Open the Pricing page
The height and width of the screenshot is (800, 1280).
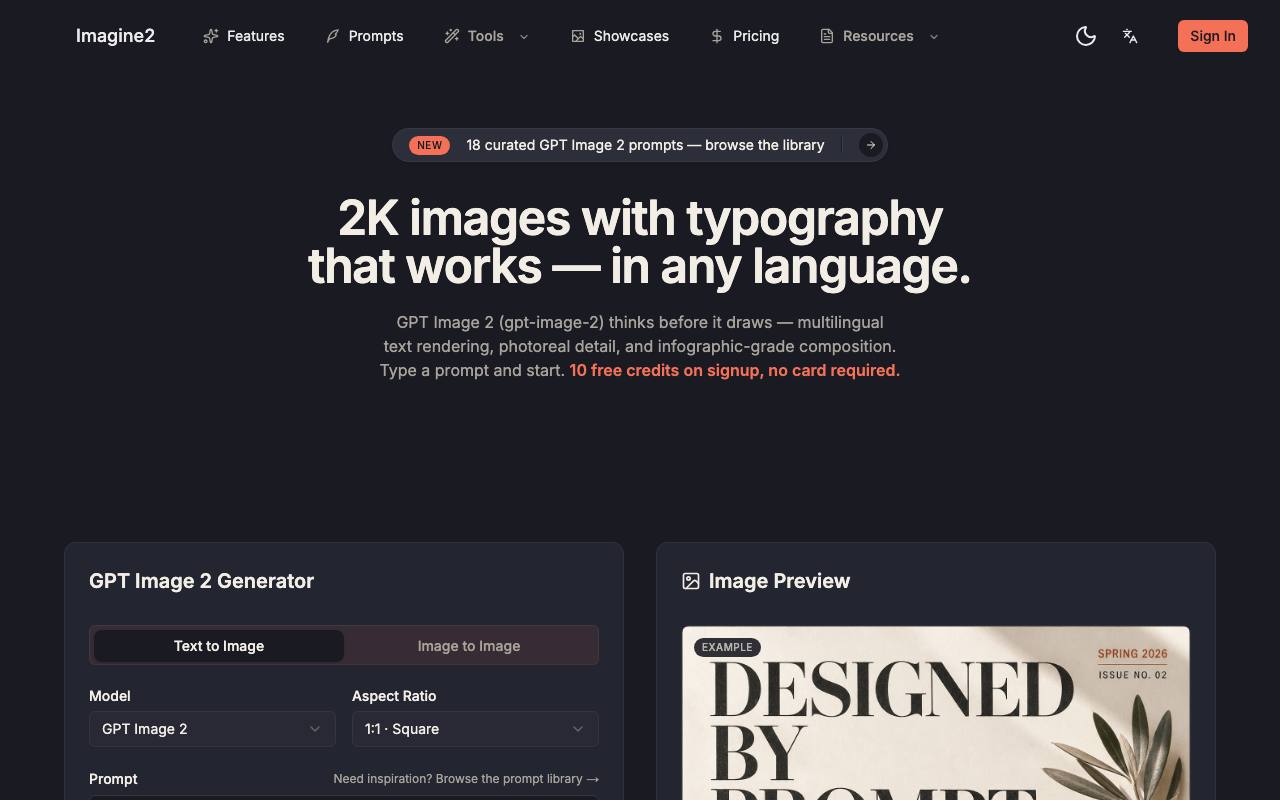coord(745,36)
